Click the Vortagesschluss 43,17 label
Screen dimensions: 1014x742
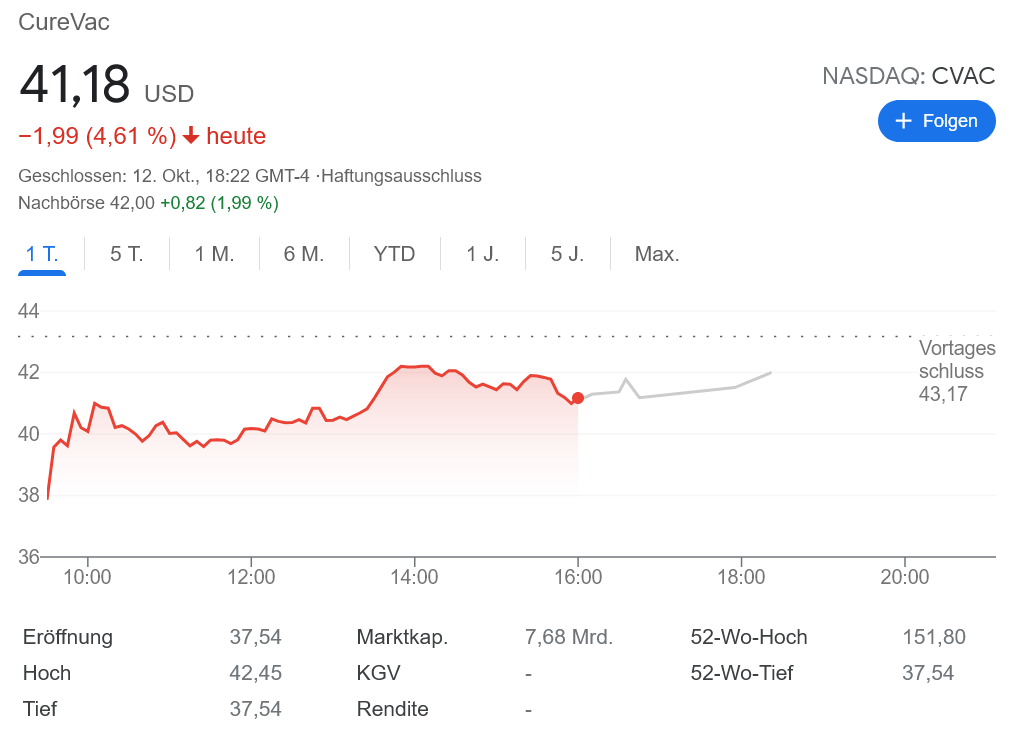(956, 371)
